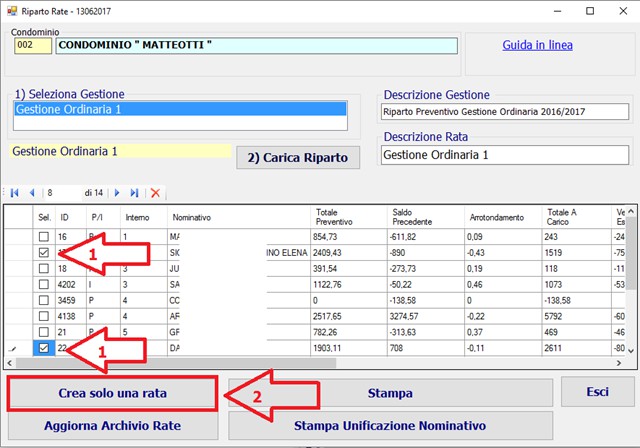Click cell '854,73' in Totale Preventivo
640x448 pixels.
(349, 237)
